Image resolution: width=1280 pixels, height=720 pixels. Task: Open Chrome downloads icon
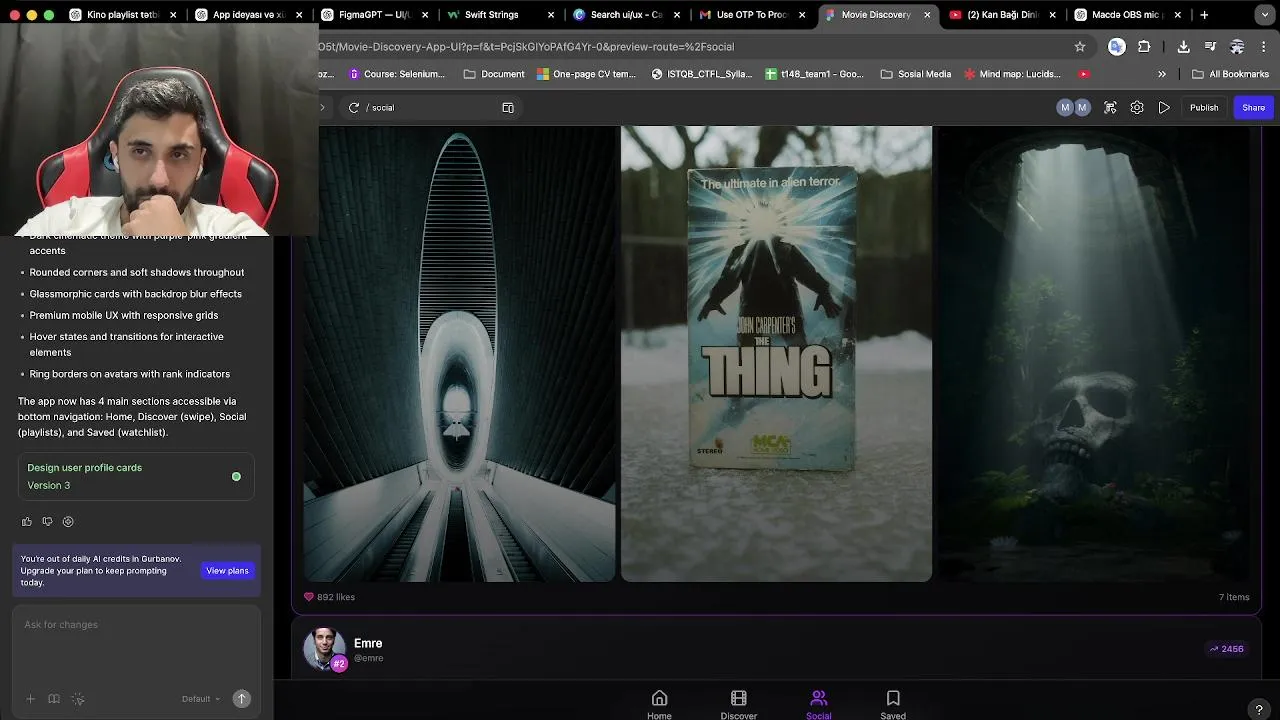click(x=1183, y=46)
